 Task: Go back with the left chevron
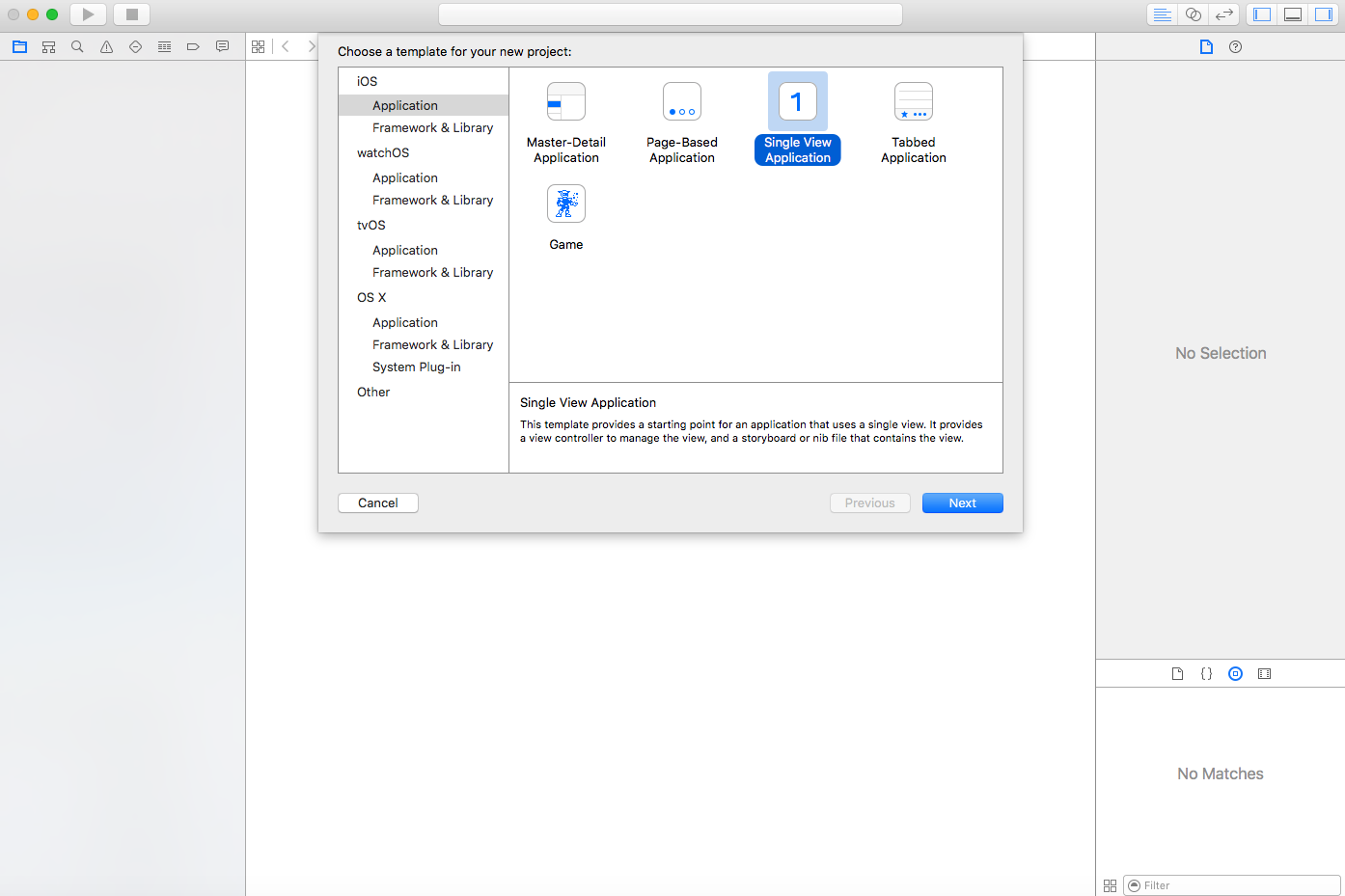point(286,46)
